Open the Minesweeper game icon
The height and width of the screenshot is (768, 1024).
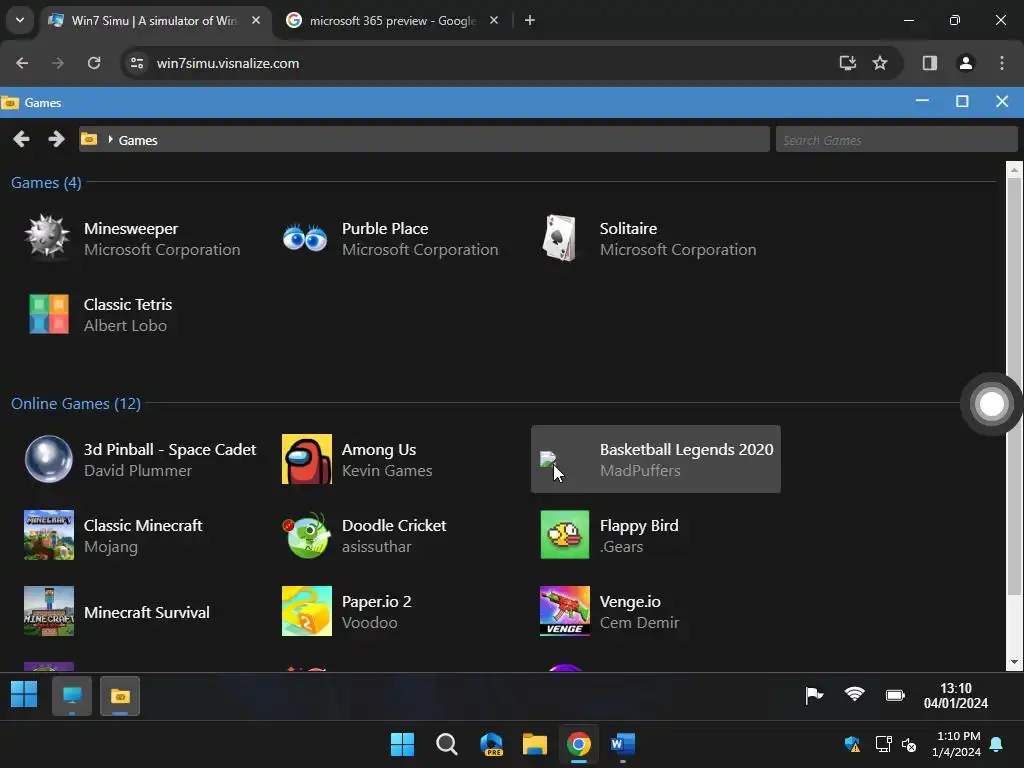tap(48, 238)
